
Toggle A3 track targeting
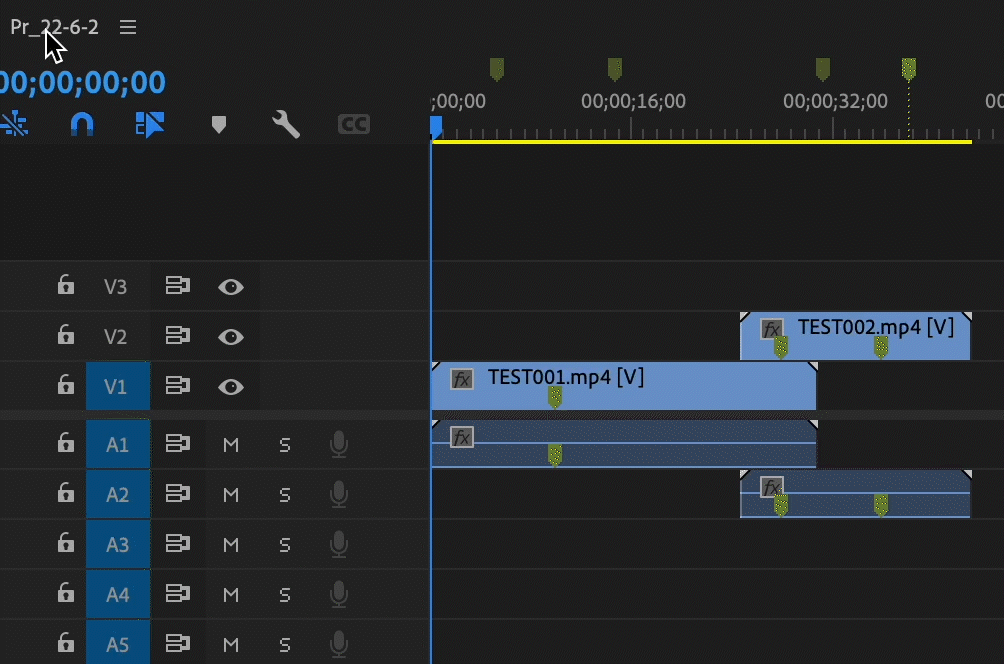(118, 544)
